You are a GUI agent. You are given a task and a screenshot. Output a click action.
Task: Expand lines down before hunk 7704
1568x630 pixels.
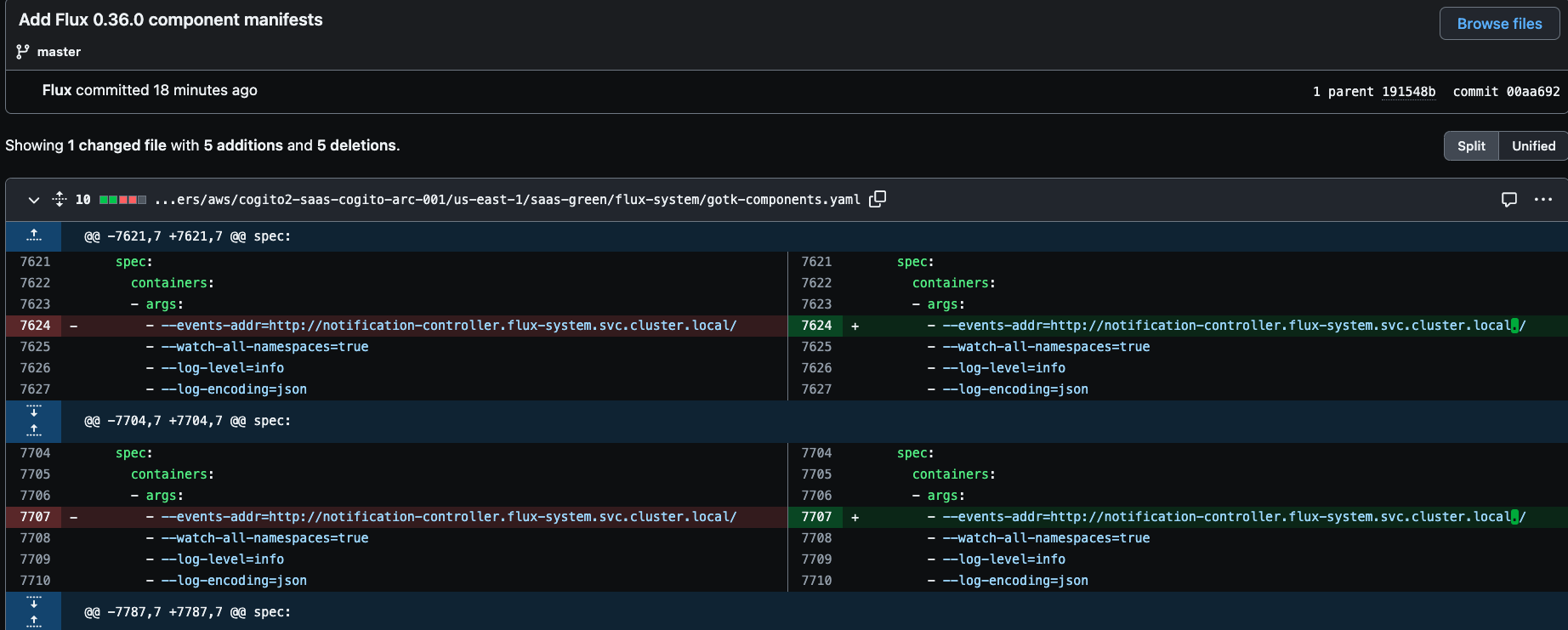click(x=34, y=411)
